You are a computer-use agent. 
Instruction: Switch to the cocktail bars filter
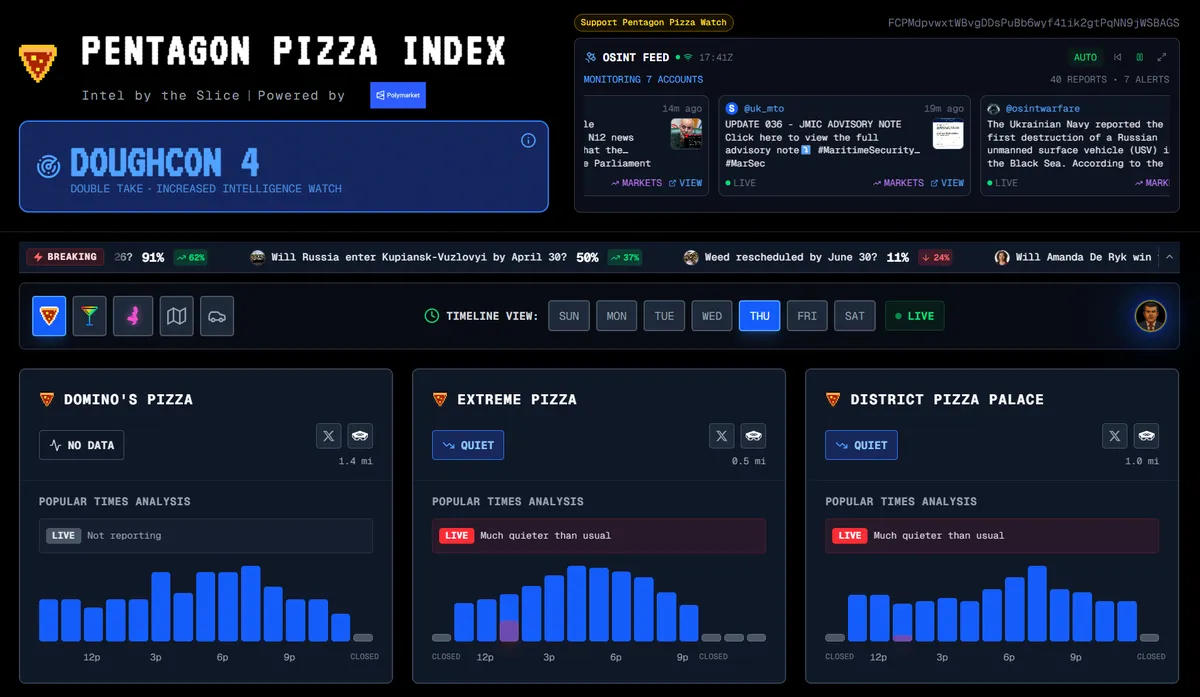(90, 315)
